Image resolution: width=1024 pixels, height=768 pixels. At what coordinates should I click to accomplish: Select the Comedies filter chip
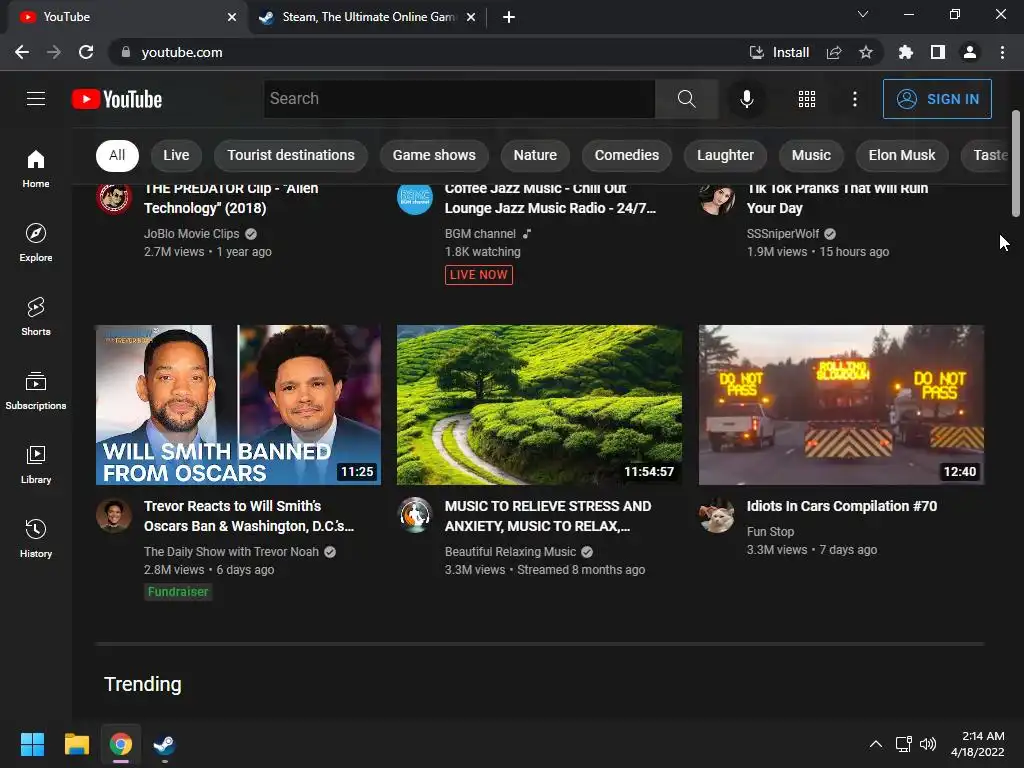coord(627,155)
